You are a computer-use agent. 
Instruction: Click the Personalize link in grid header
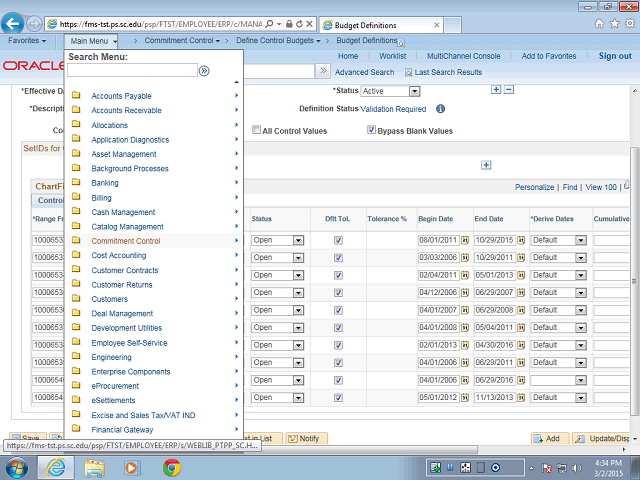pos(534,187)
